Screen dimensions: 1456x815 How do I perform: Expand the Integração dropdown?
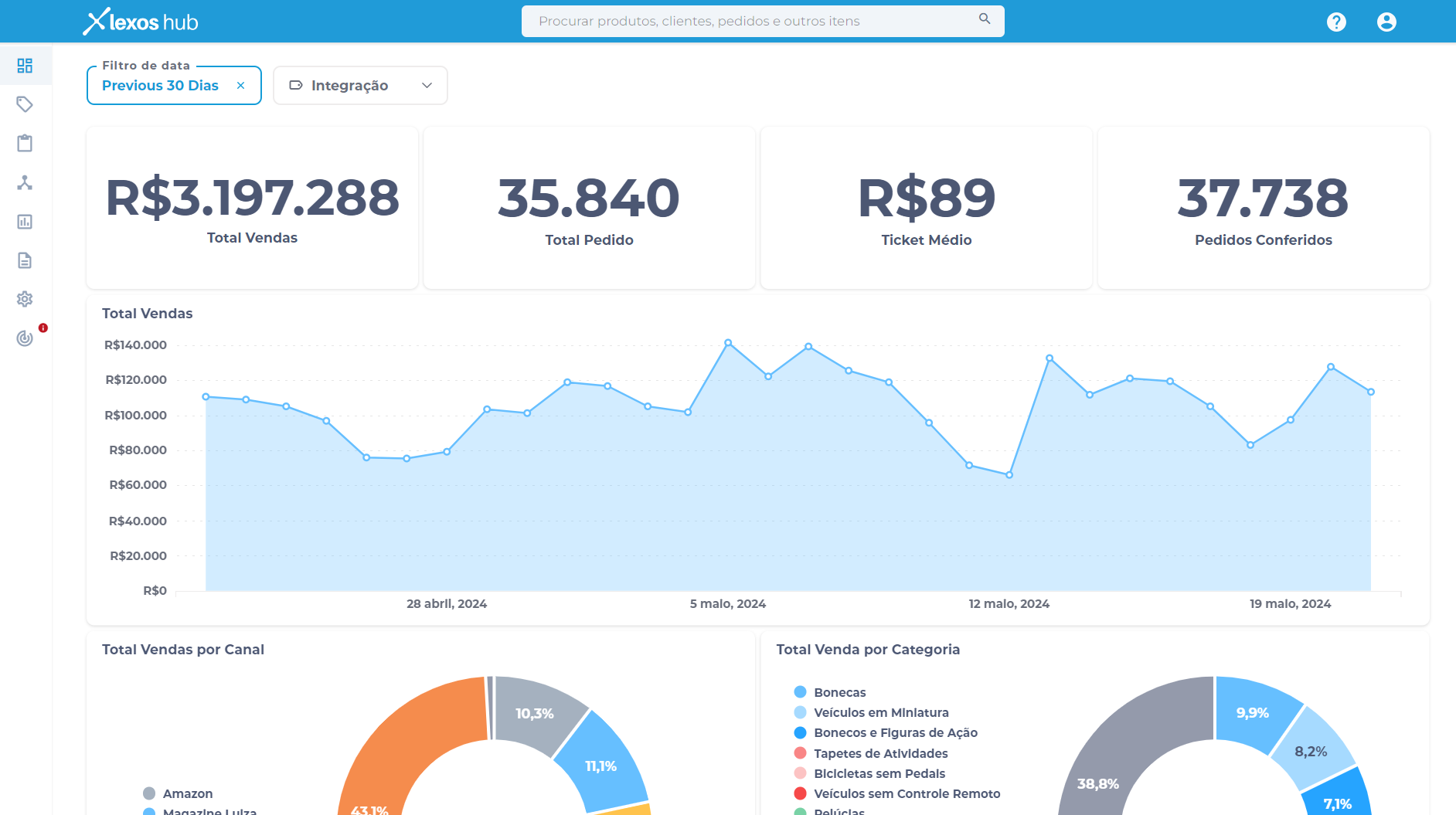(359, 85)
